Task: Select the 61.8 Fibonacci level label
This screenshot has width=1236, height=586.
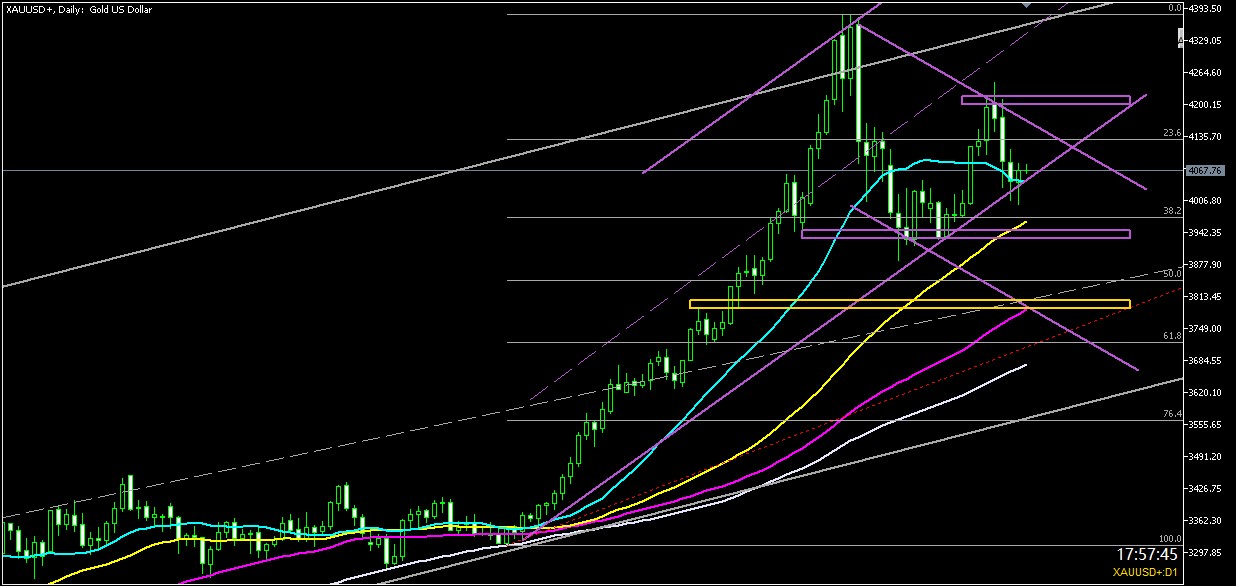Action: 1173,336
